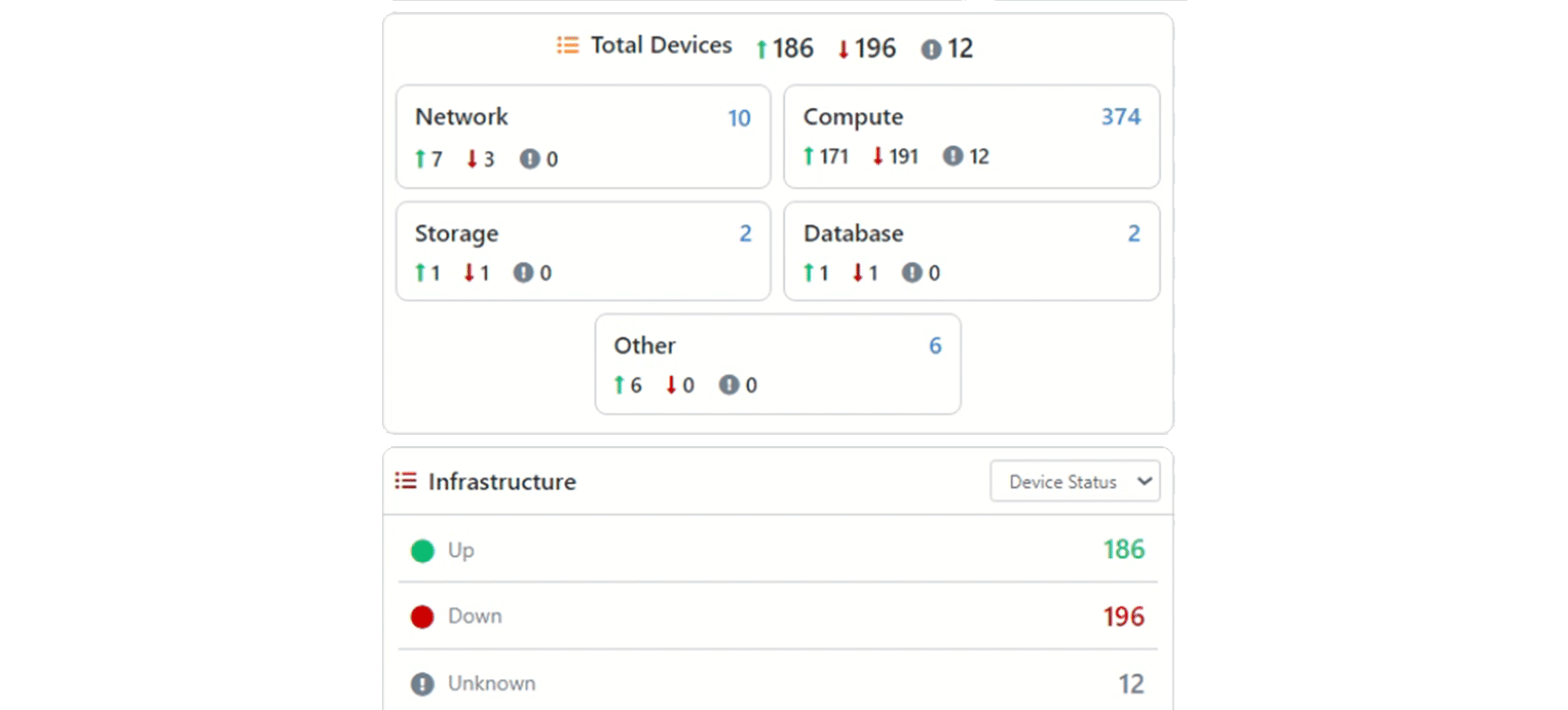Click the green Up status dot
The height and width of the screenshot is (710, 1568).
pyautogui.click(x=422, y=551)
